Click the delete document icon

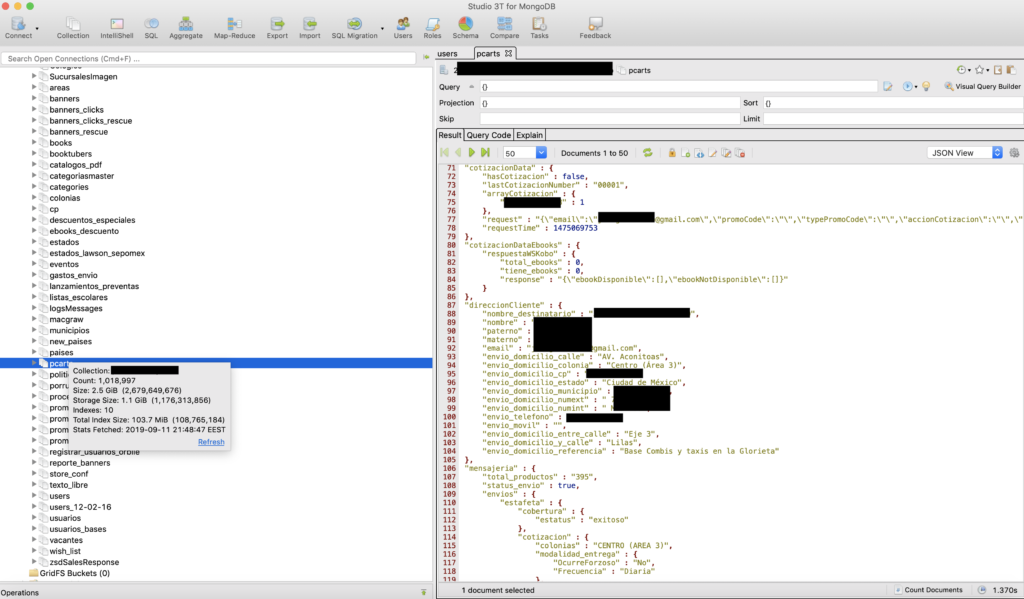pos(740,153)
